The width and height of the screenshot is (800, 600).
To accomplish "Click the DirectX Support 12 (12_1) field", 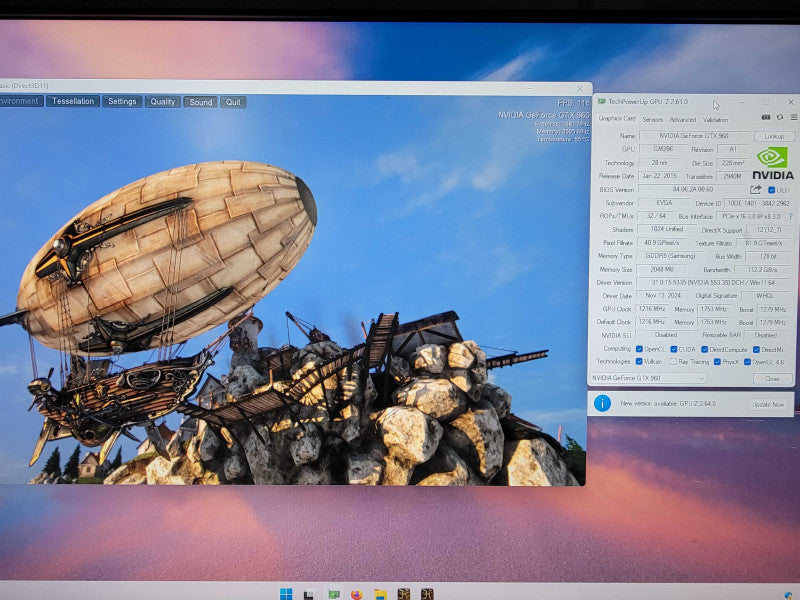I will (768, 230).
